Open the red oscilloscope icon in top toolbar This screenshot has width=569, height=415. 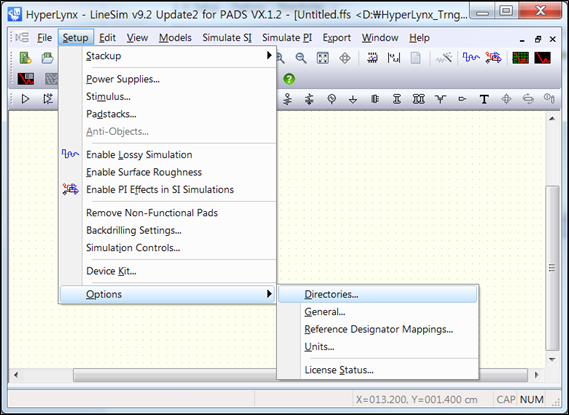(542, 58)
